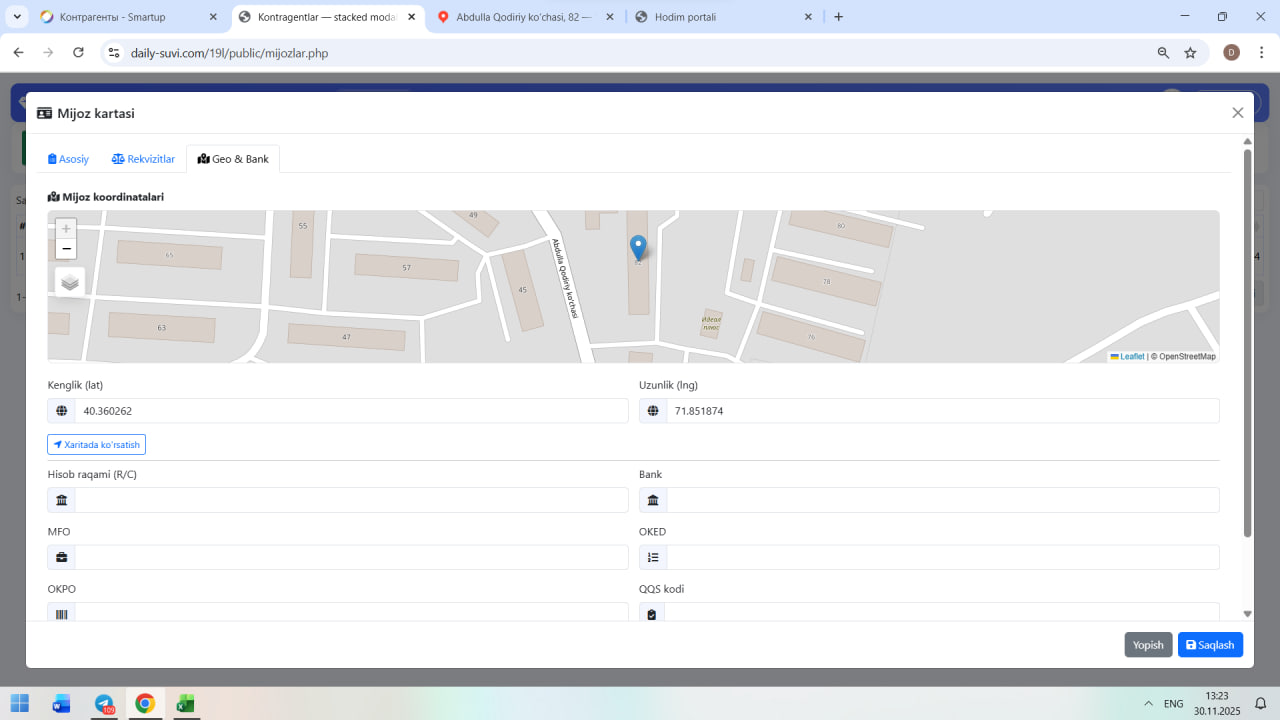This screenshot has height=720, width=1280.
Task: Open a new browser tab
Action: pyautogui.click(x=838, y=17)
